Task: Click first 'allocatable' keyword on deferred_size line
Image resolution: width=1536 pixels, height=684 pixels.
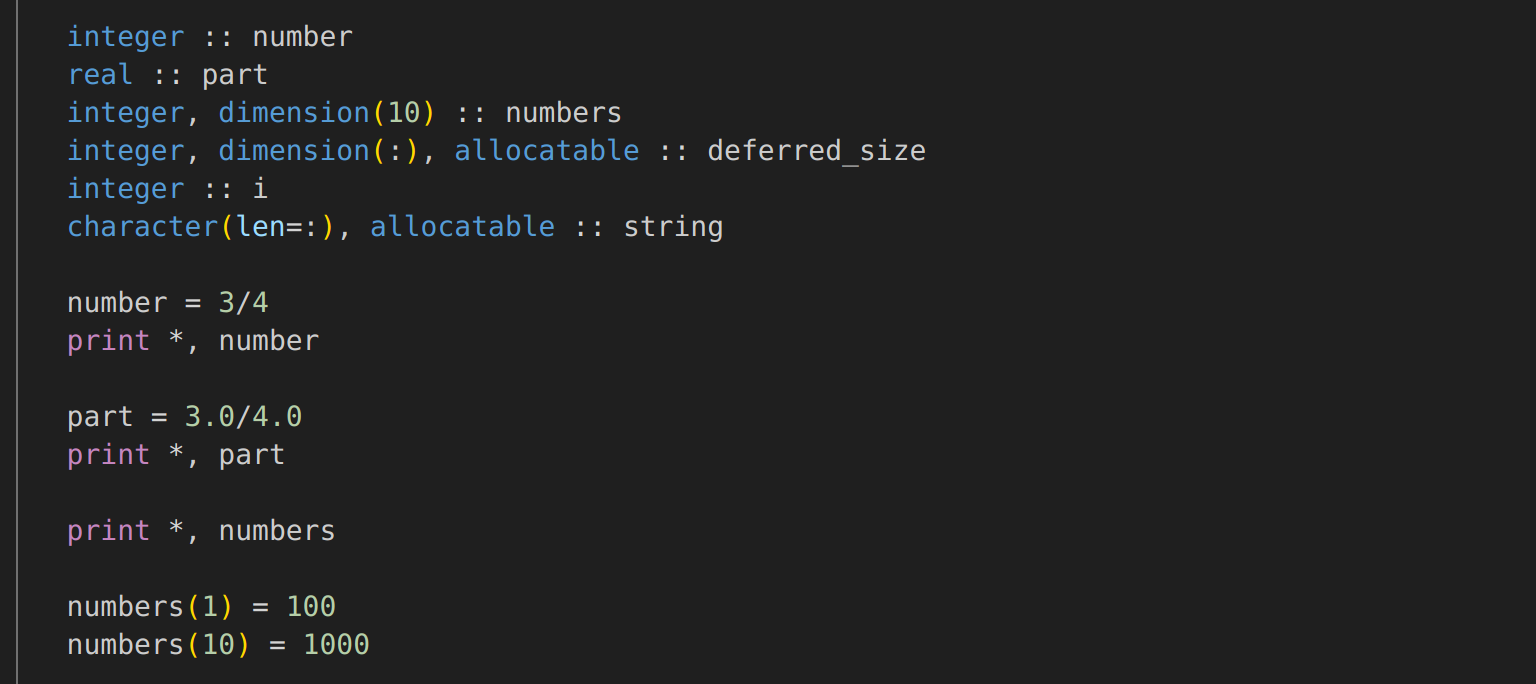Action: 546,151
